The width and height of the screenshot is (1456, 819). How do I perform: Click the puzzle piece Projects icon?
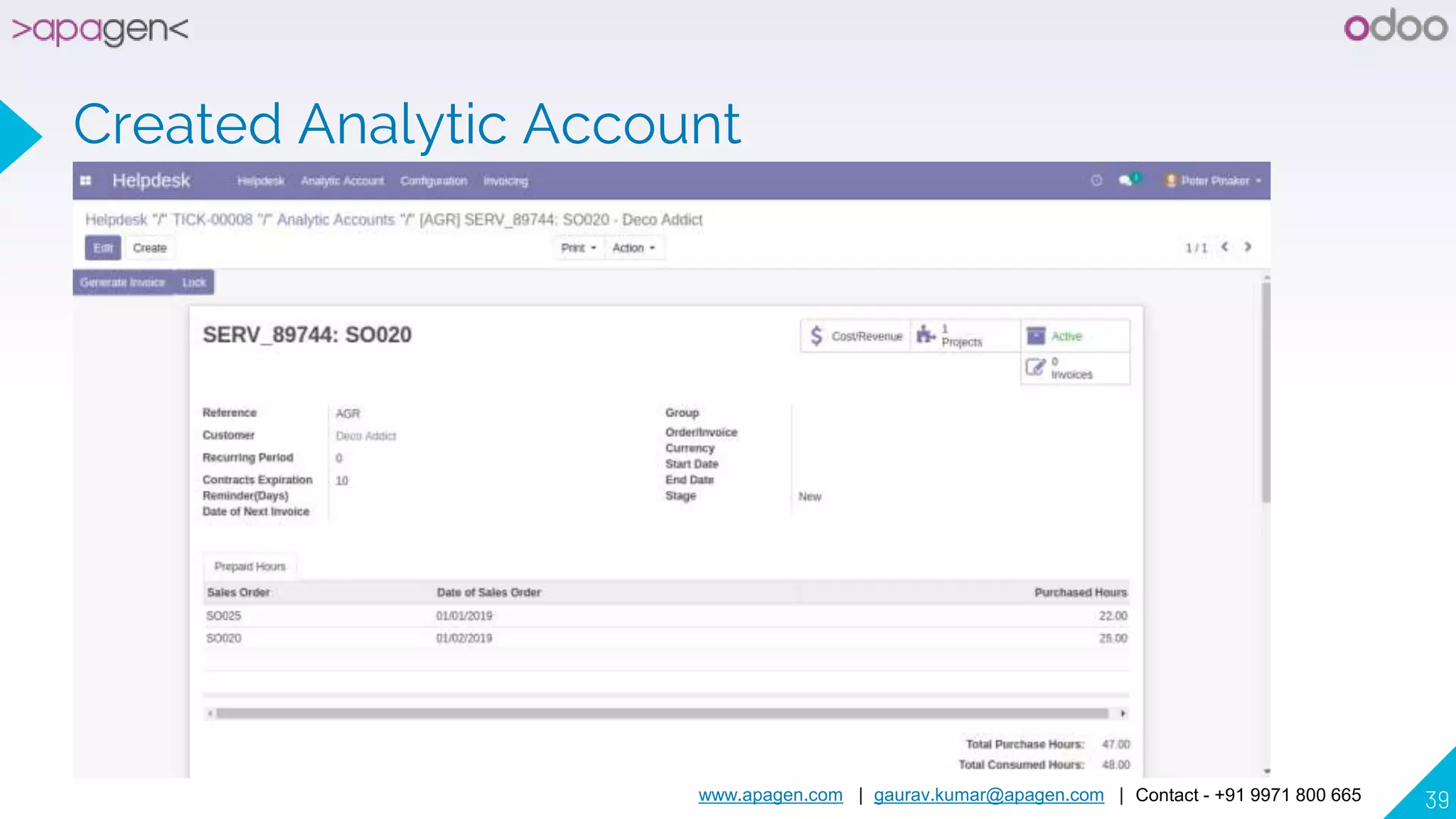[926, 334]
